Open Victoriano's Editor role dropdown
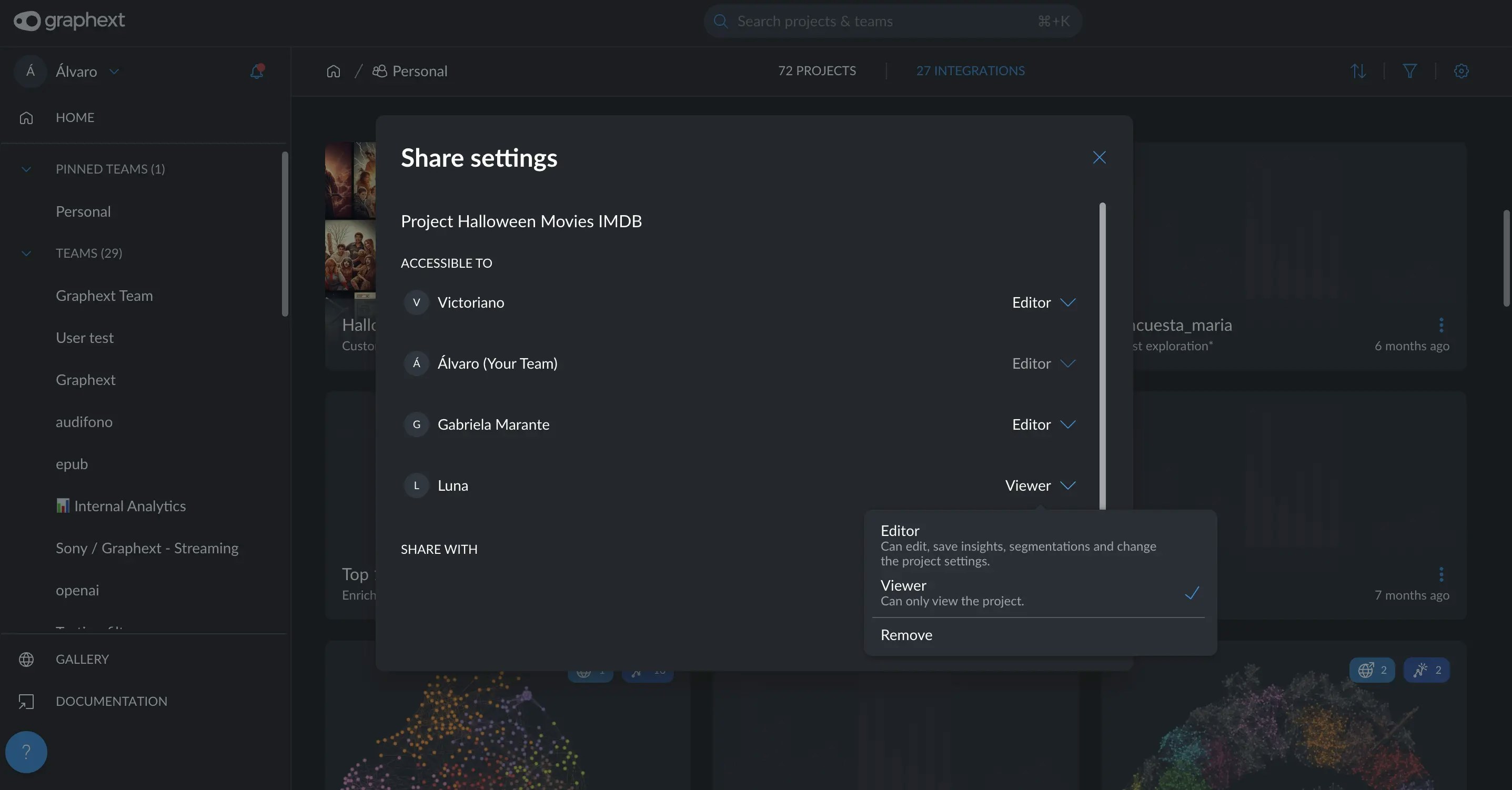 1044,302
